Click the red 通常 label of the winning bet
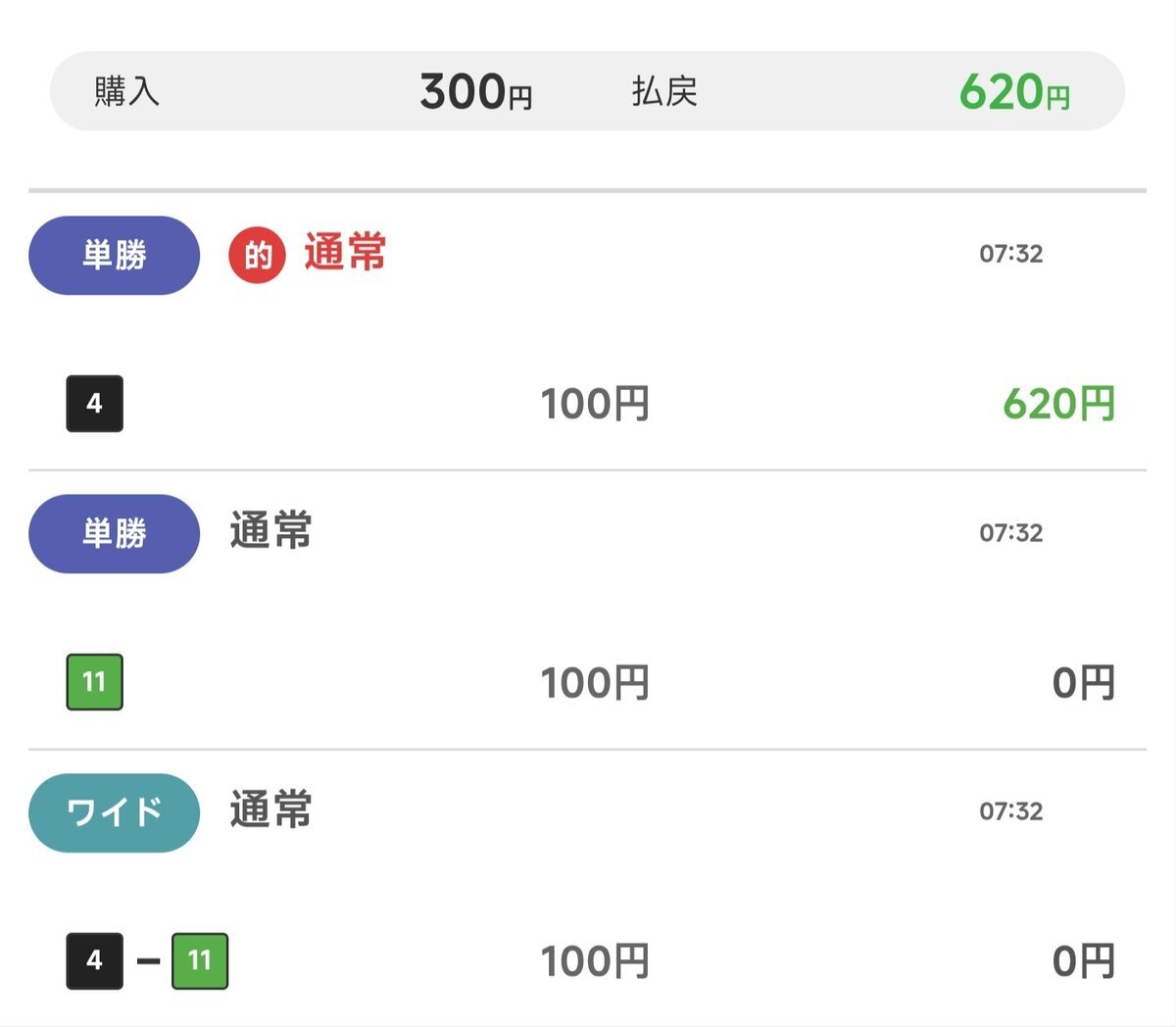1176x1027 pixels. tap(345, 253)
